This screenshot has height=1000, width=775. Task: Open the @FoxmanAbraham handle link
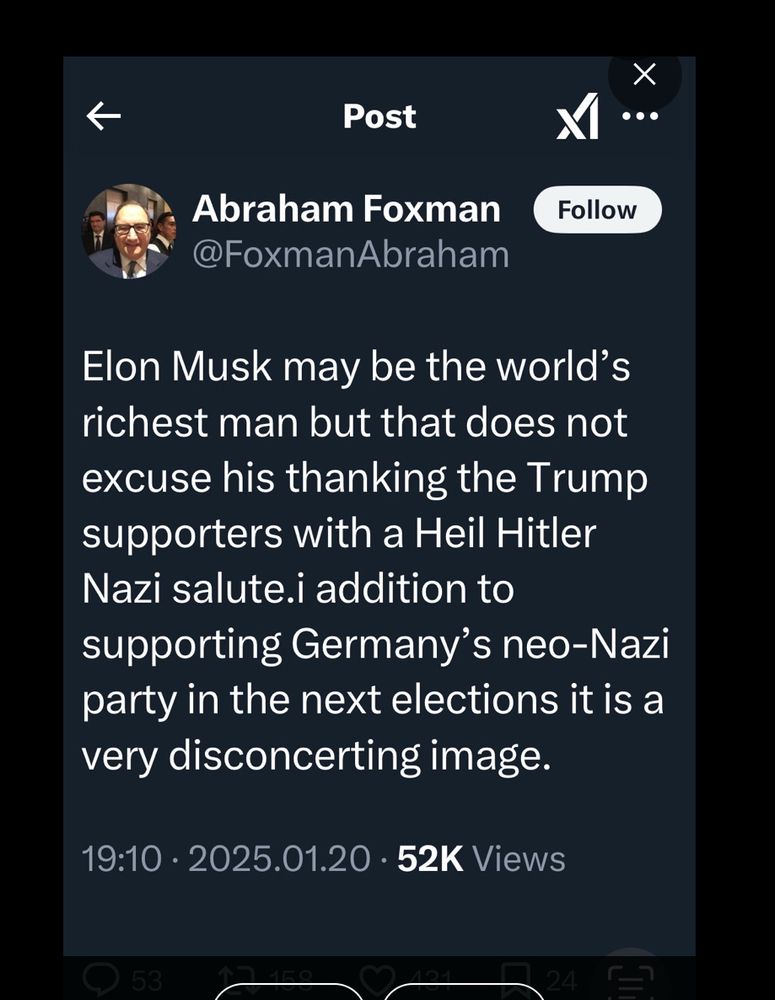[x=350, y=255]
